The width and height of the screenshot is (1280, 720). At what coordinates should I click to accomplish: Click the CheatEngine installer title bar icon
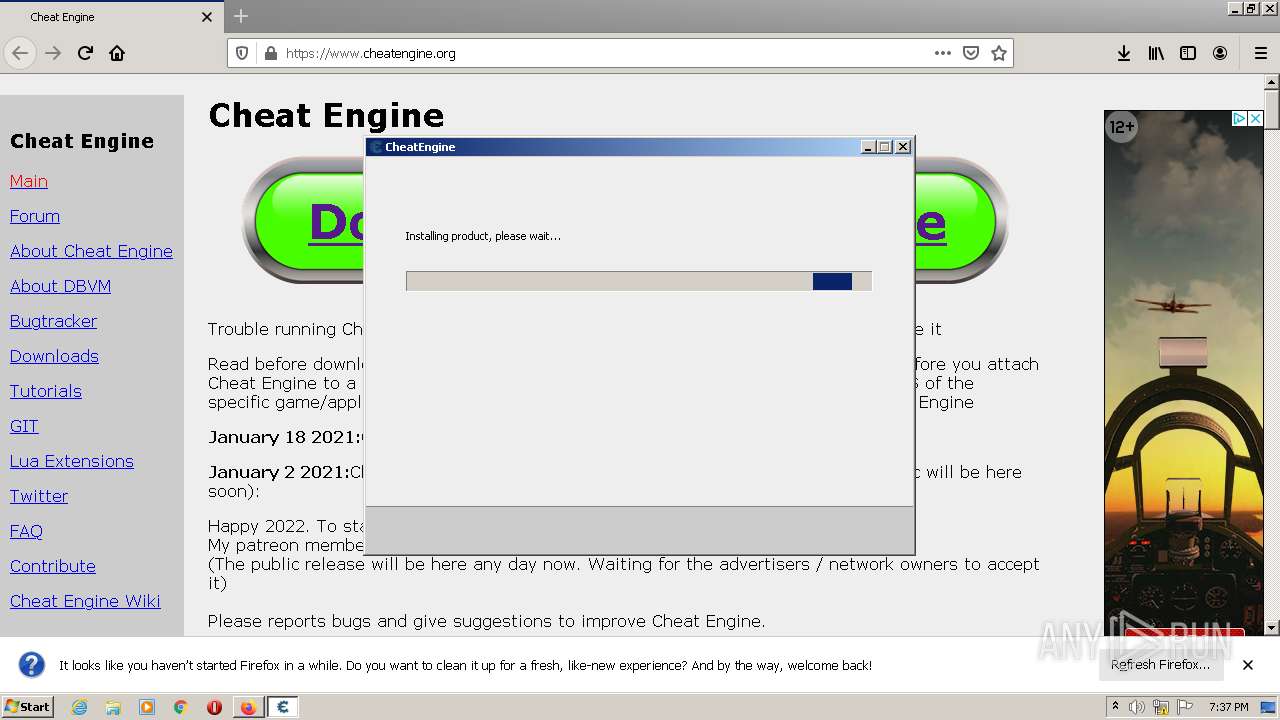click(376, 147)
